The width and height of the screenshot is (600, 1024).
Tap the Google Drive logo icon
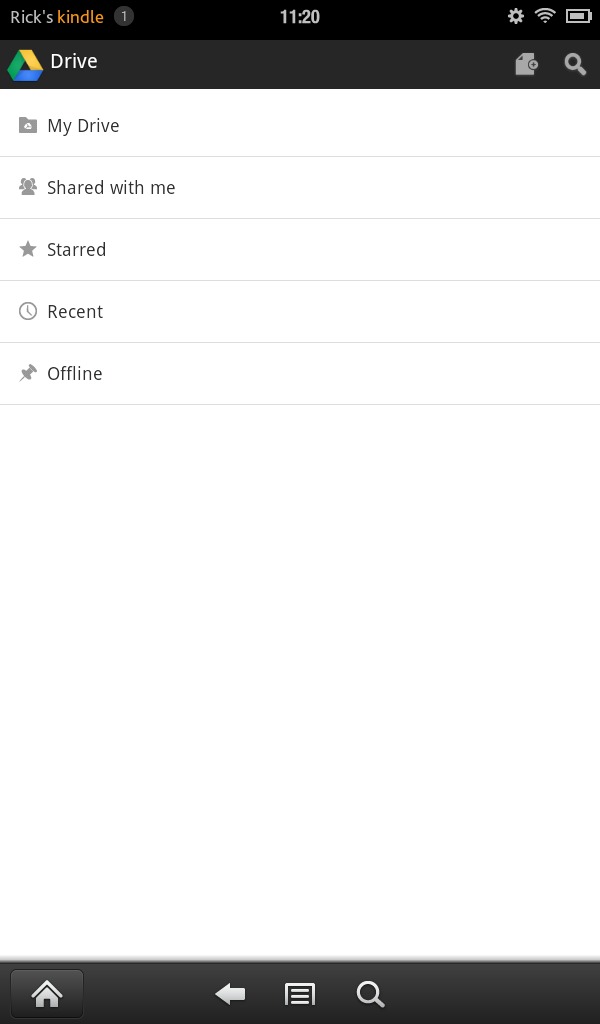tap(25, 65)
